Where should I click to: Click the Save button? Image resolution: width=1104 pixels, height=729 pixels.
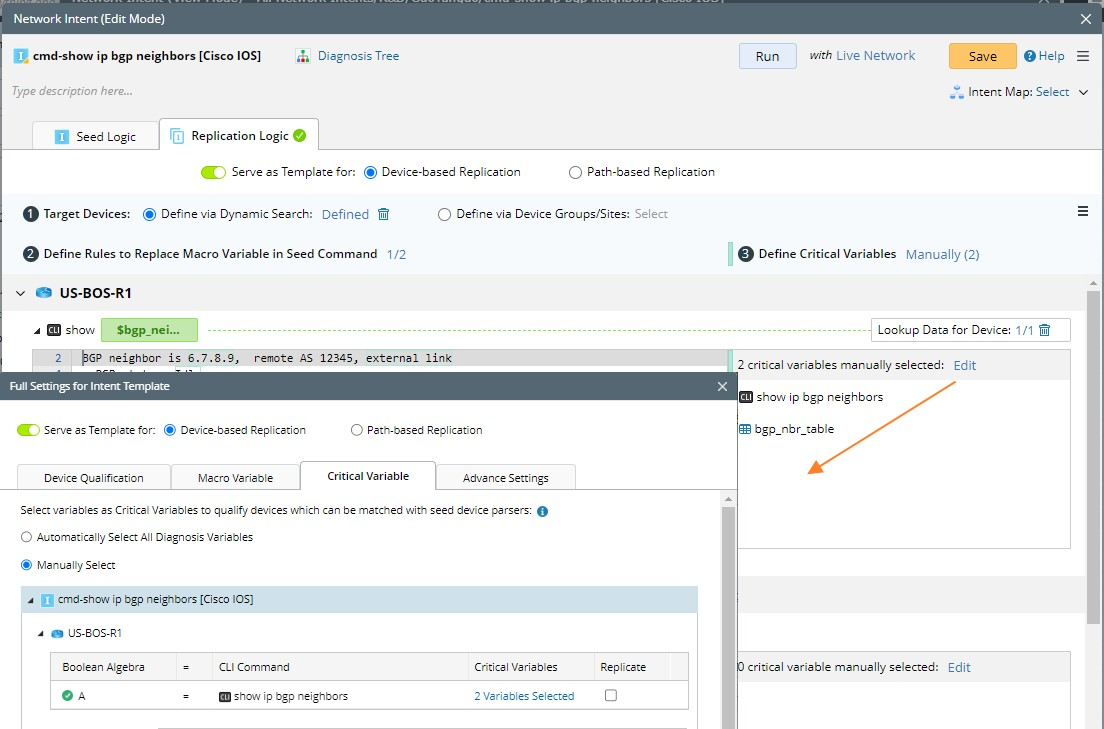[982, 56]
